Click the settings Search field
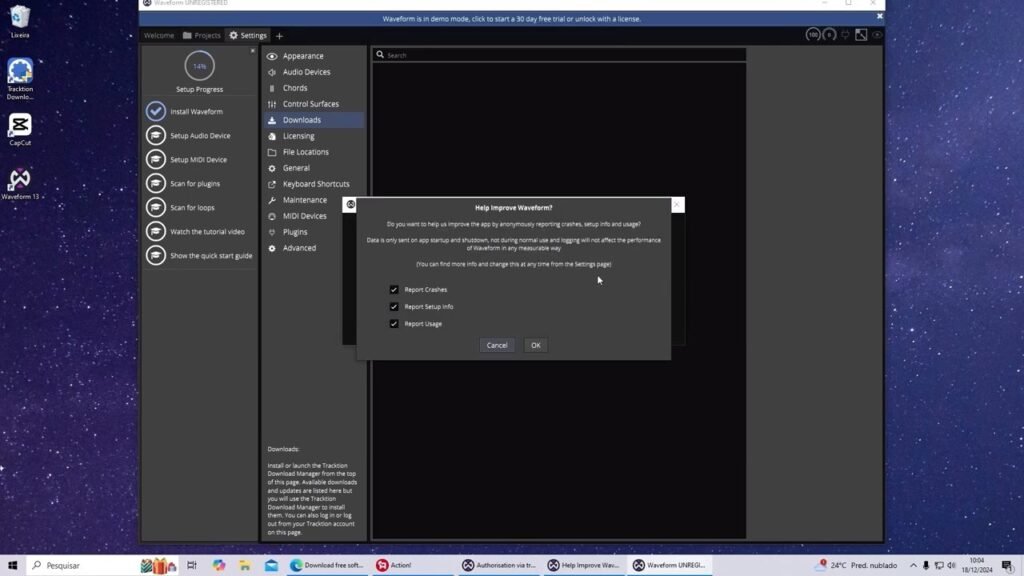 pyautogui.click(x=559, y=55)
